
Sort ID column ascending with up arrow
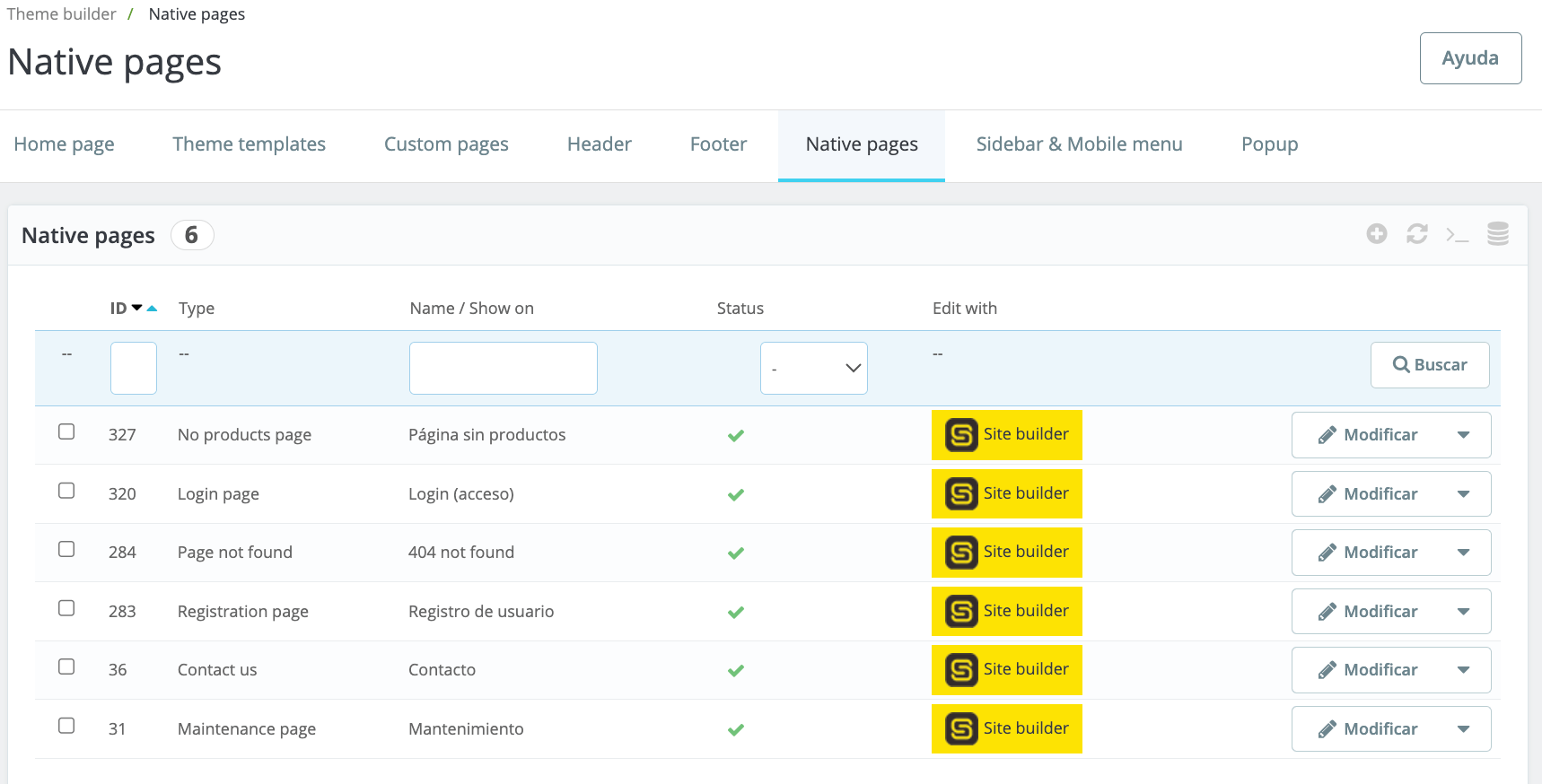point(153,309)
